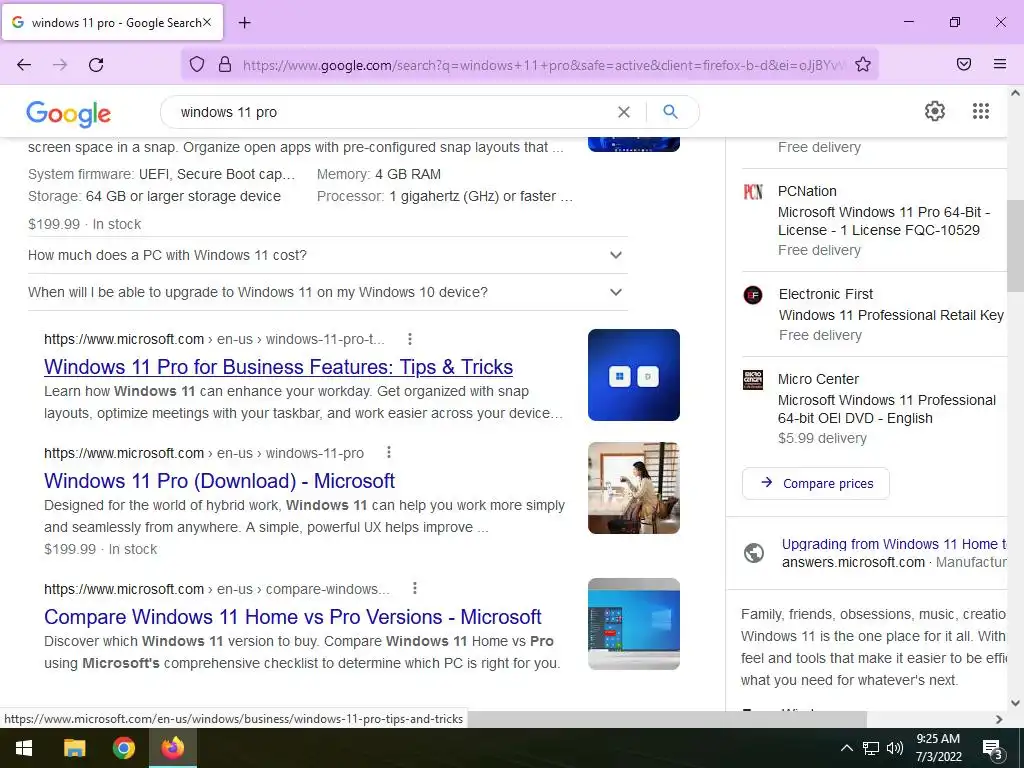The height and width of the screenshot is (768, 1024).
Task: Expand 'How much does a PC with Windows 11 cost?'
Action: (x=327, y=255)
